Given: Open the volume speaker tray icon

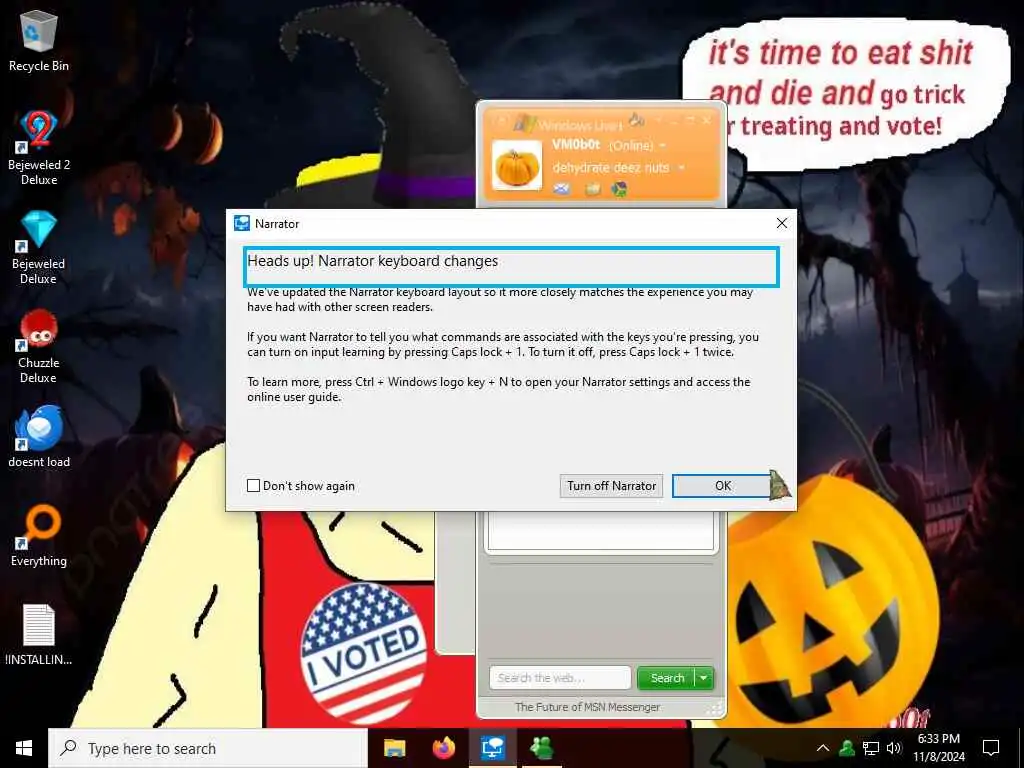Looking at the screenshot, I should tap(894, 748).
